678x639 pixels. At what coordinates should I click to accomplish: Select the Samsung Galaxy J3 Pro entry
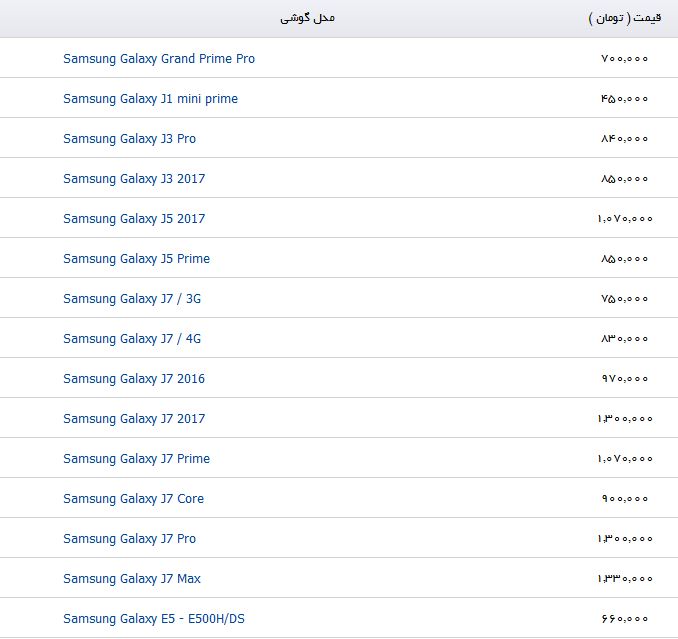click(129, 139)
